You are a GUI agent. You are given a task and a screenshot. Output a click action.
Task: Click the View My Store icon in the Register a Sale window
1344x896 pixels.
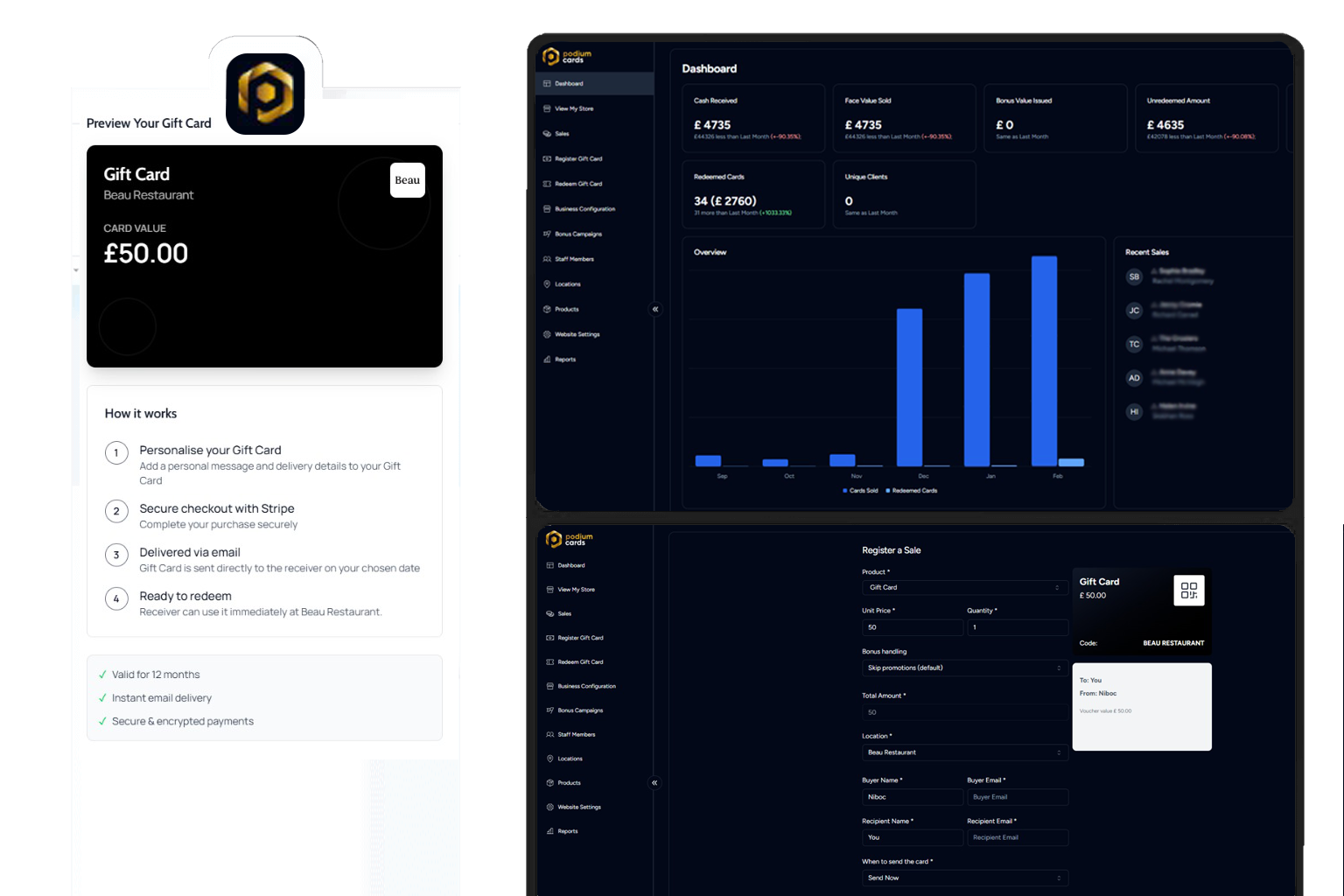coord(550,590)
